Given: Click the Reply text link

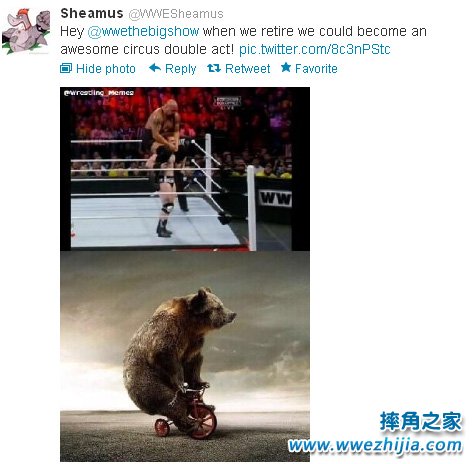Looking at the screenshot, I should click(x=180, y=69).
